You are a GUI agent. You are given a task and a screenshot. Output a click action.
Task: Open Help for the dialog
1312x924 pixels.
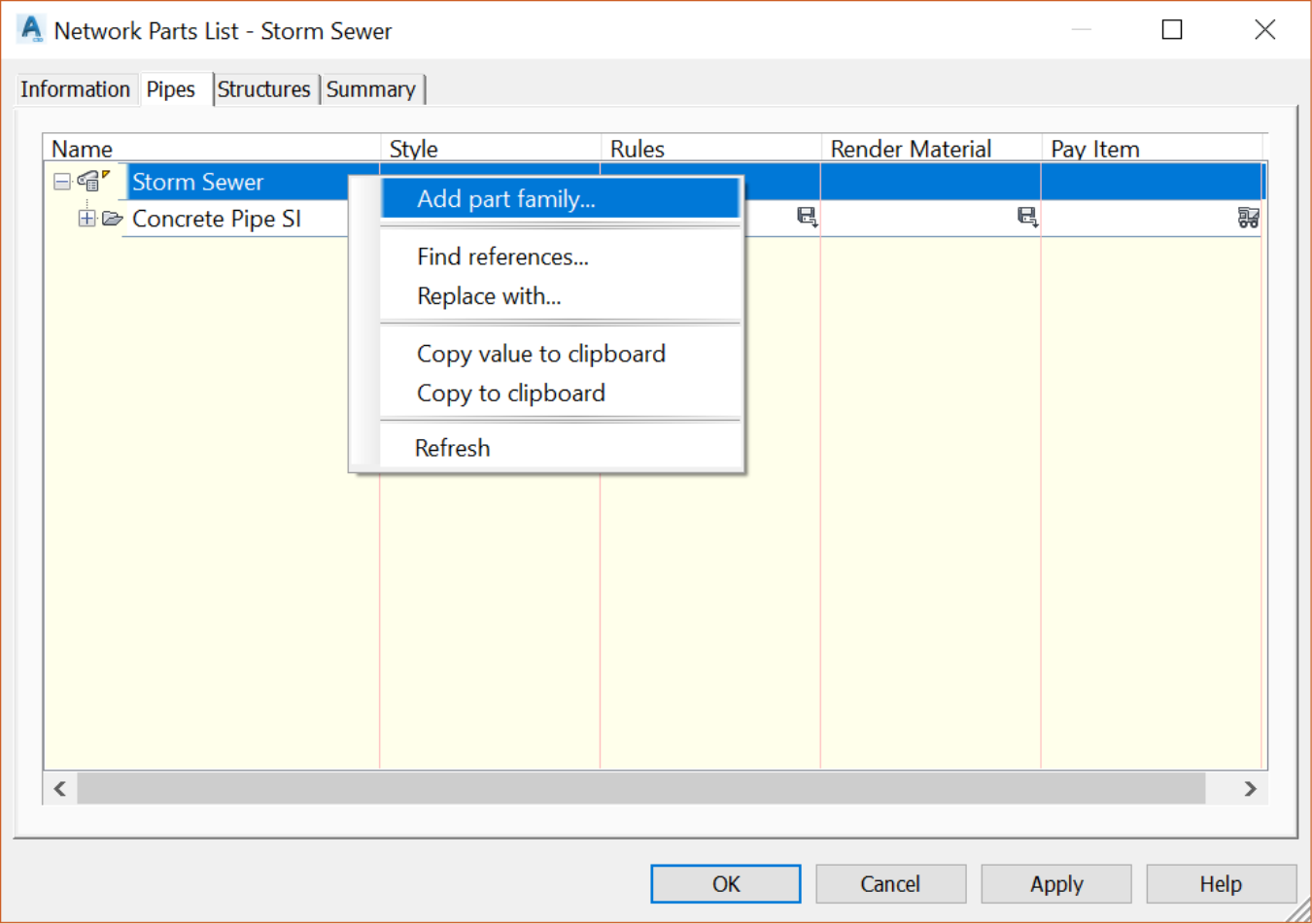pyautogui.click(x=1221, y=884)
